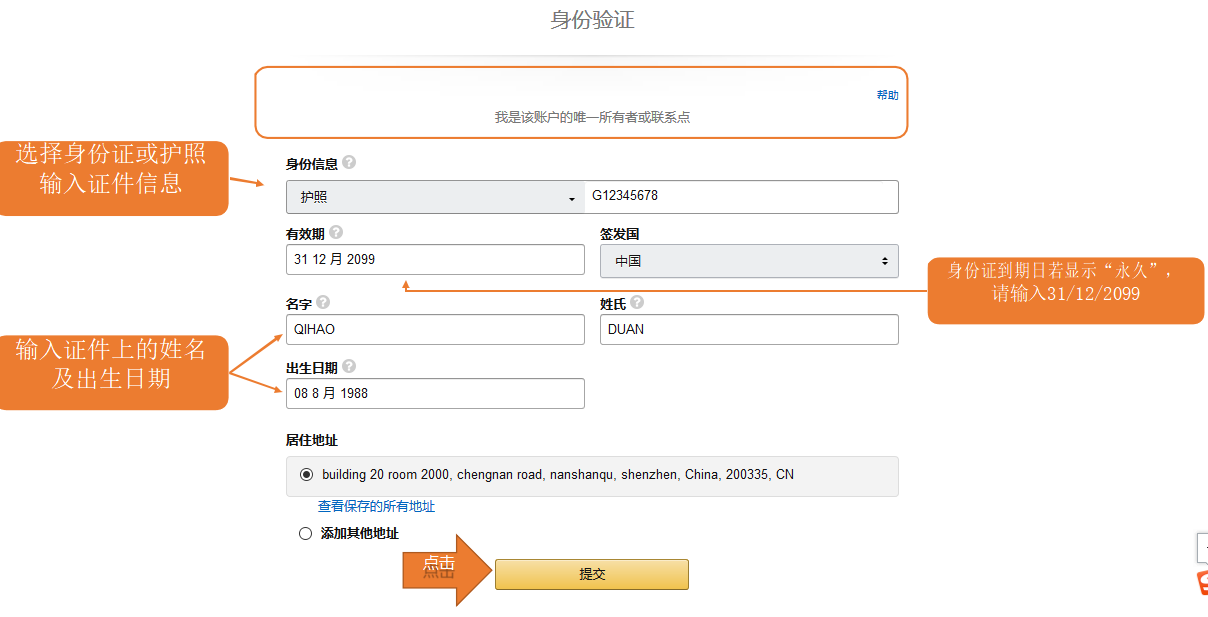Click the 有效期 expiry date field
This screenshot has width=1208, height=617.
[435, 260]
